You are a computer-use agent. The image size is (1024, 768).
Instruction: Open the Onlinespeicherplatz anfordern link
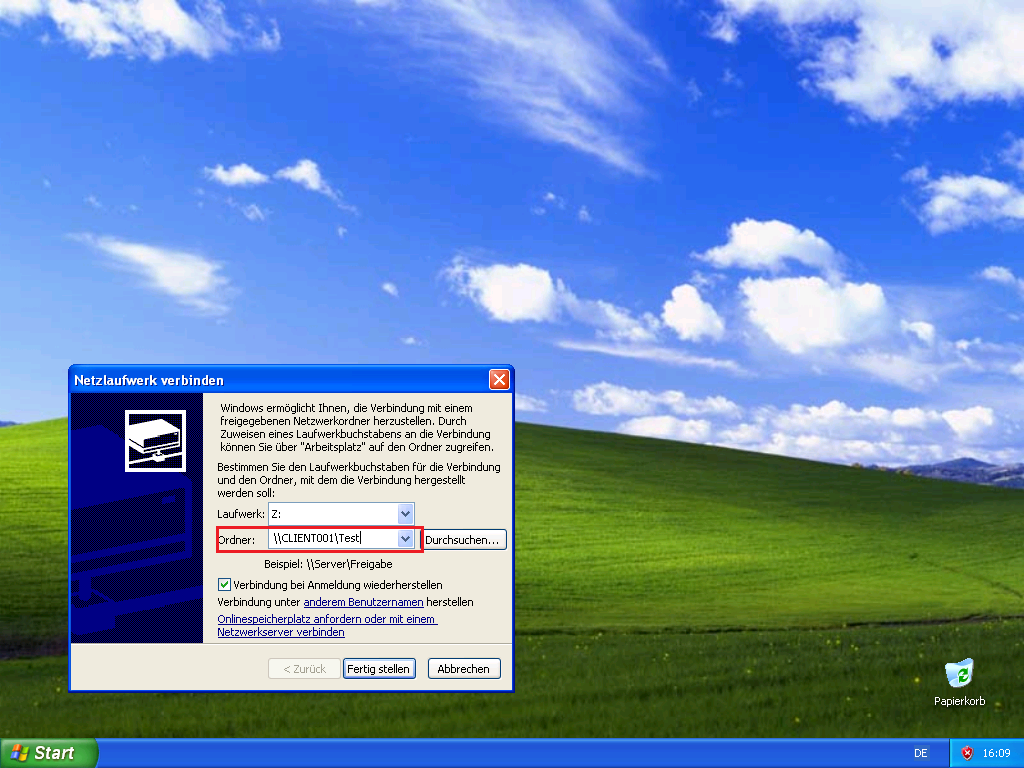(x=327, y=626)
